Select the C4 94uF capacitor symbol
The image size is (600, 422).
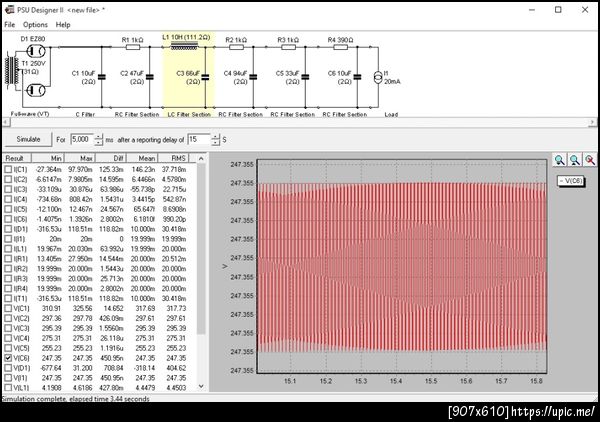(253, 77)
